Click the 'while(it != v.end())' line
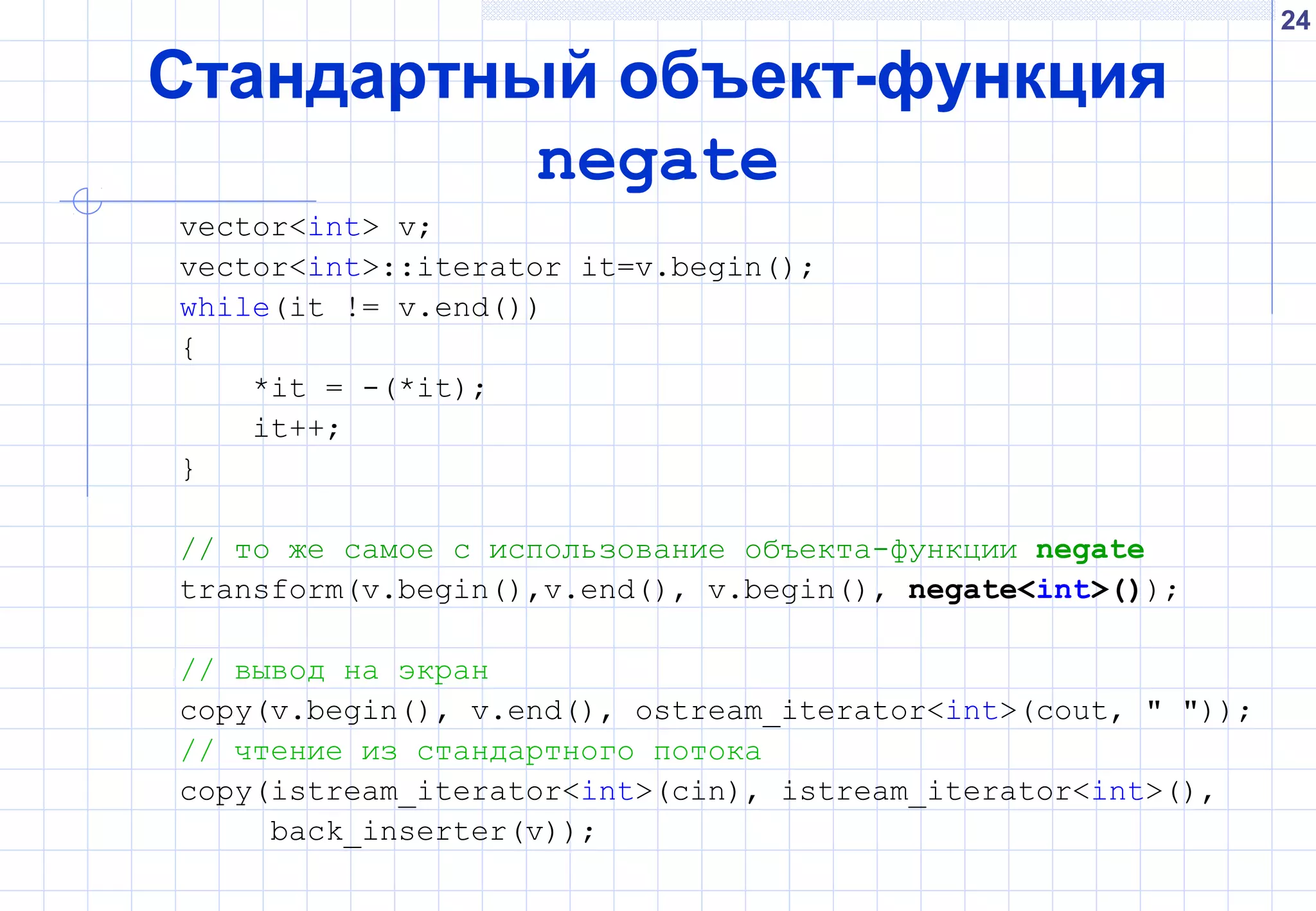Viewport: 1316px width, 911px height. click(359, 308)
